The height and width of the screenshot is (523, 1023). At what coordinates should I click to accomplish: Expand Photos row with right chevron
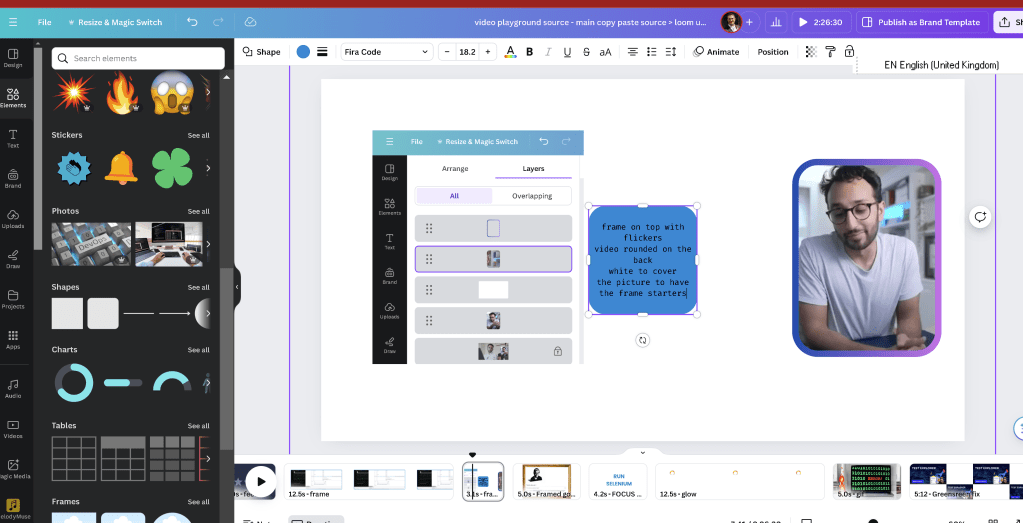point(207,244)
